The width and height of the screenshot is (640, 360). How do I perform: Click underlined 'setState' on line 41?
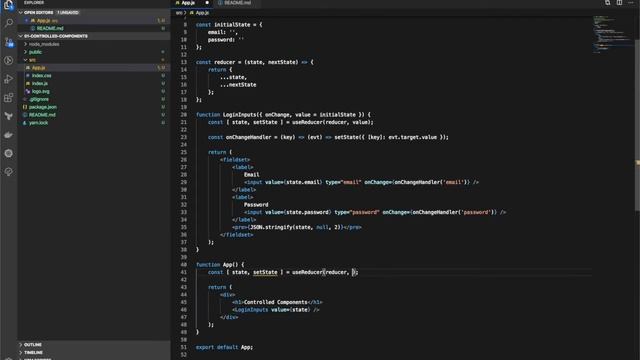(x=265, y=273)
